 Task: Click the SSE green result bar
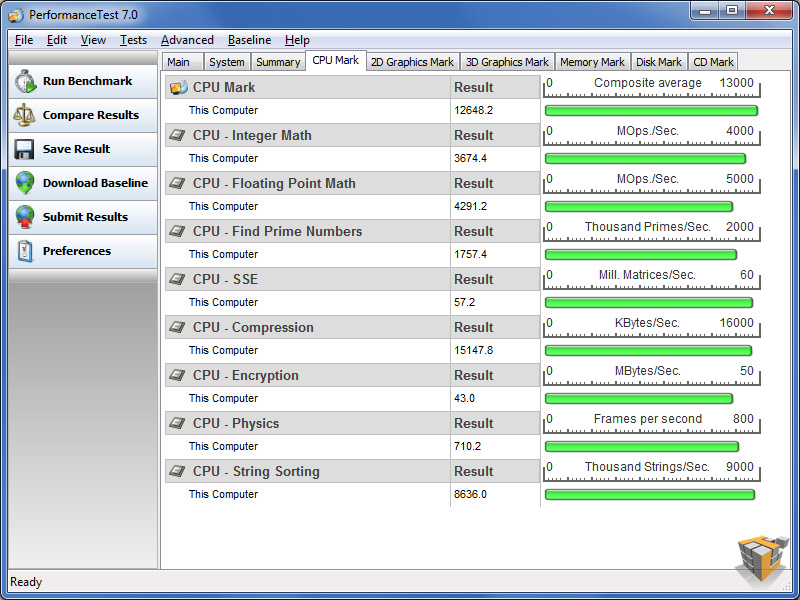(648, 303)
